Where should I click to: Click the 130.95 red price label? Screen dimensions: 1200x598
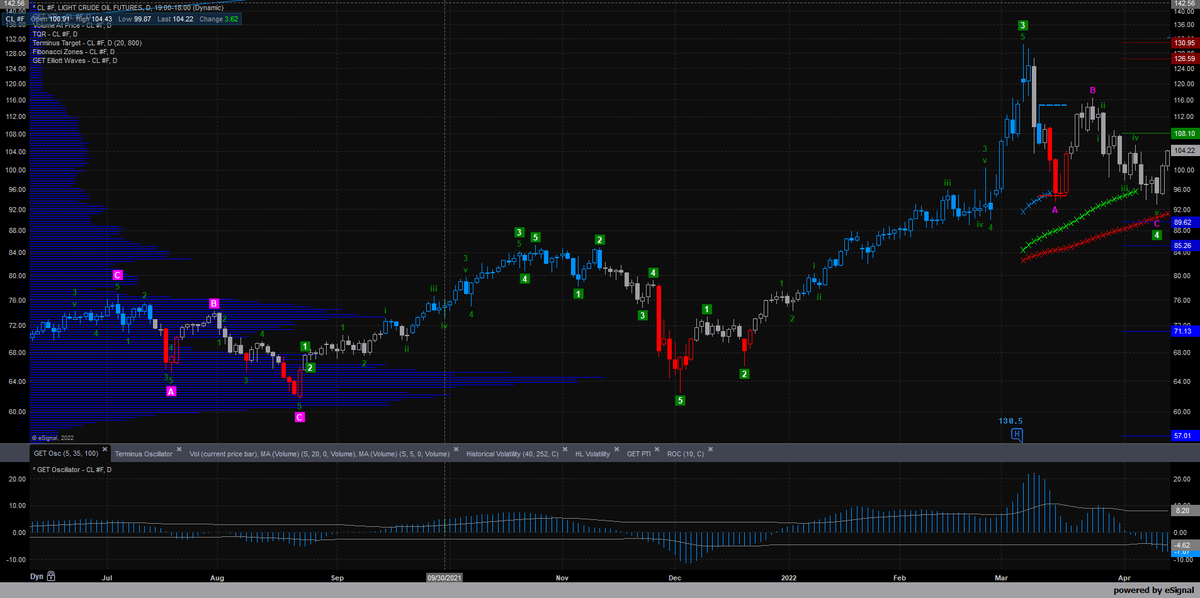pos(1184,43)
